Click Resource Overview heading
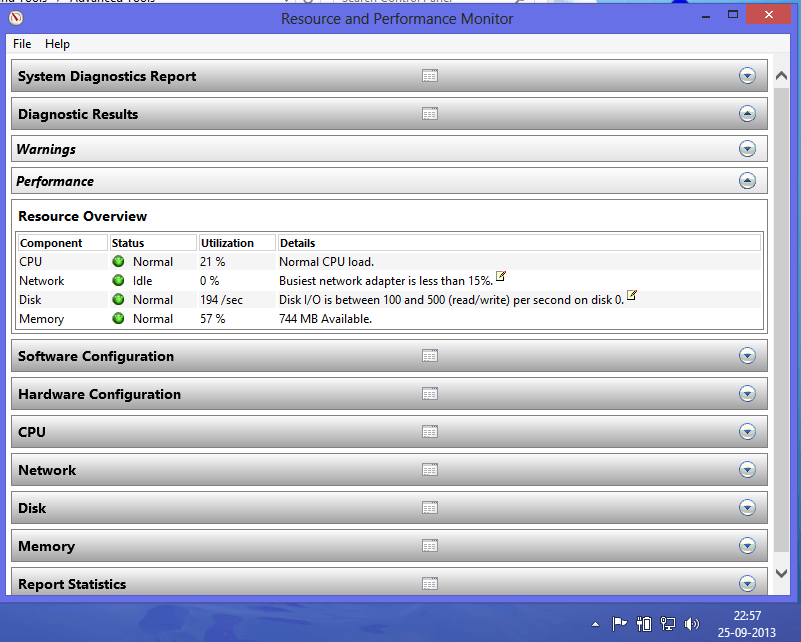Image resolution: width=801 pixels, height=642 pixels. (82, 216)
